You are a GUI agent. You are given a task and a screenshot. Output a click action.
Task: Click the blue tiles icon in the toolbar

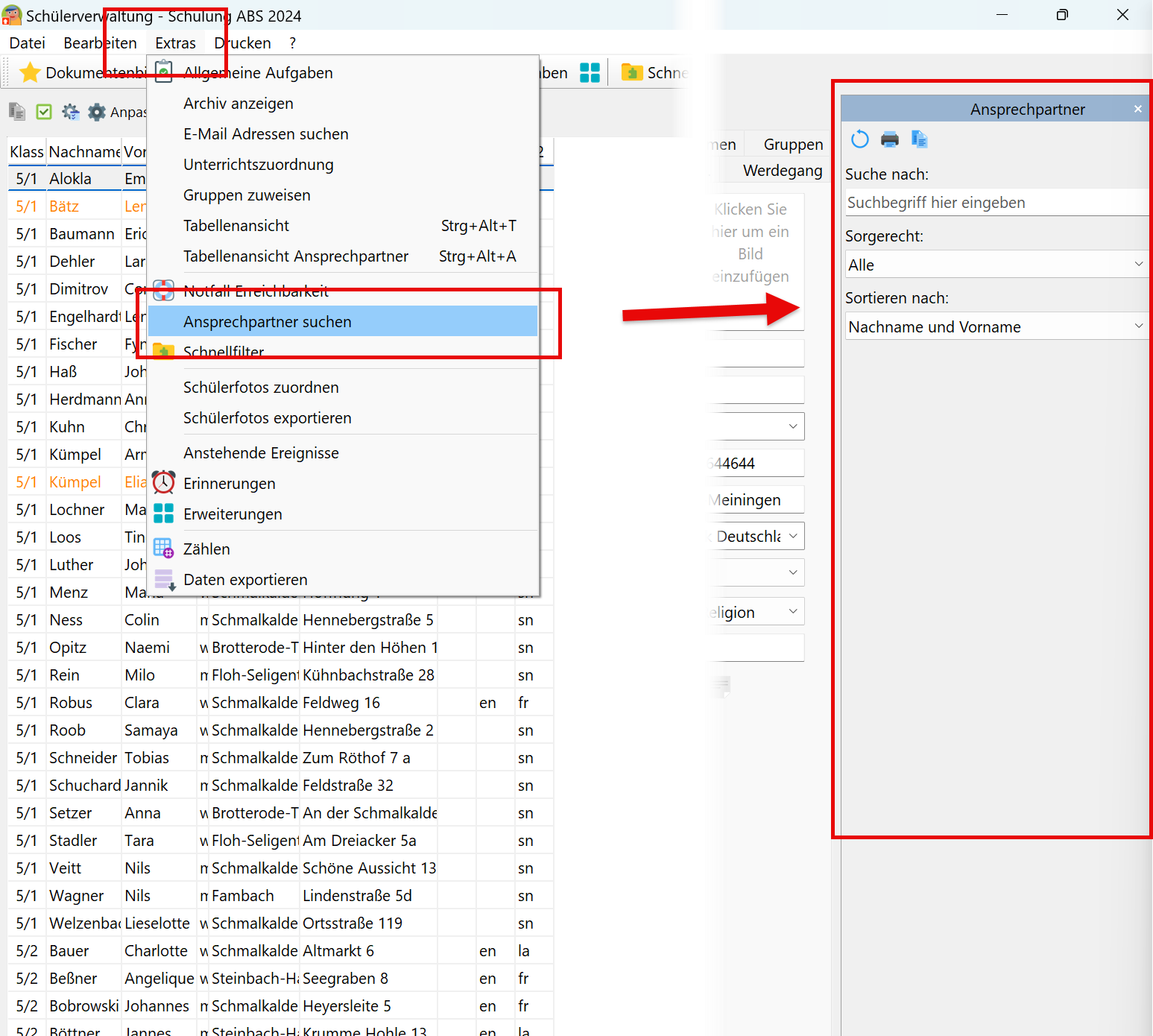click(590, 72)
